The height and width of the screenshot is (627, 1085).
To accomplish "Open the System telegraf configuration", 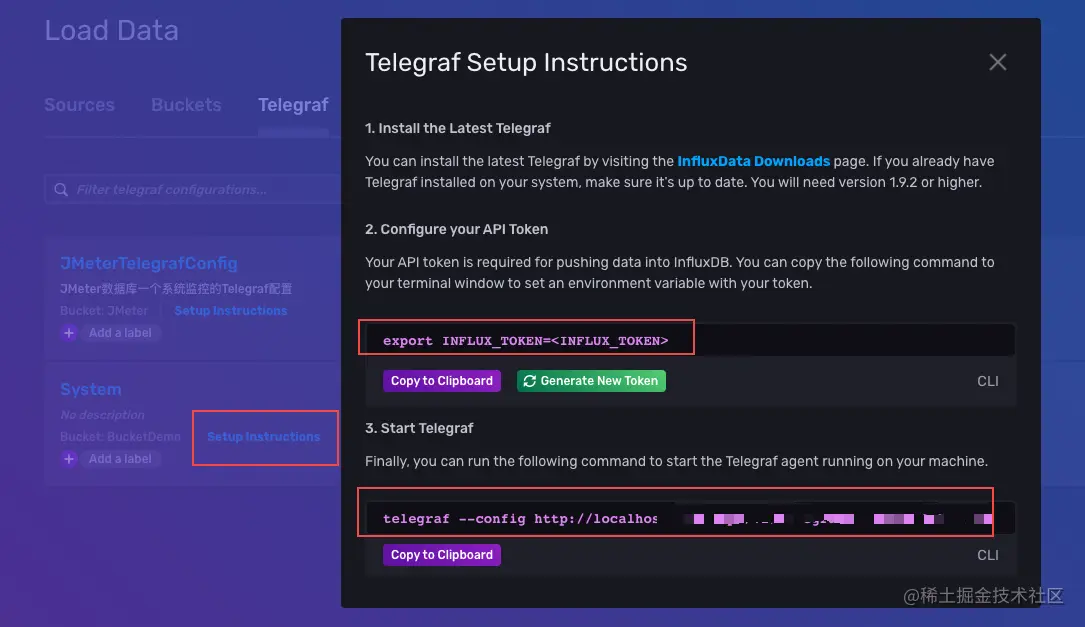I will click(91, 390).
